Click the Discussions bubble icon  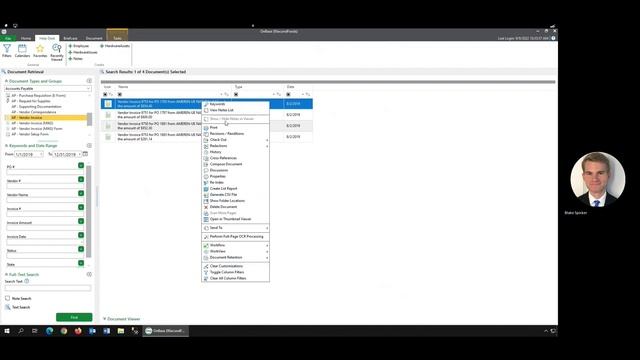pyautogui.click(x=206, y=170)
